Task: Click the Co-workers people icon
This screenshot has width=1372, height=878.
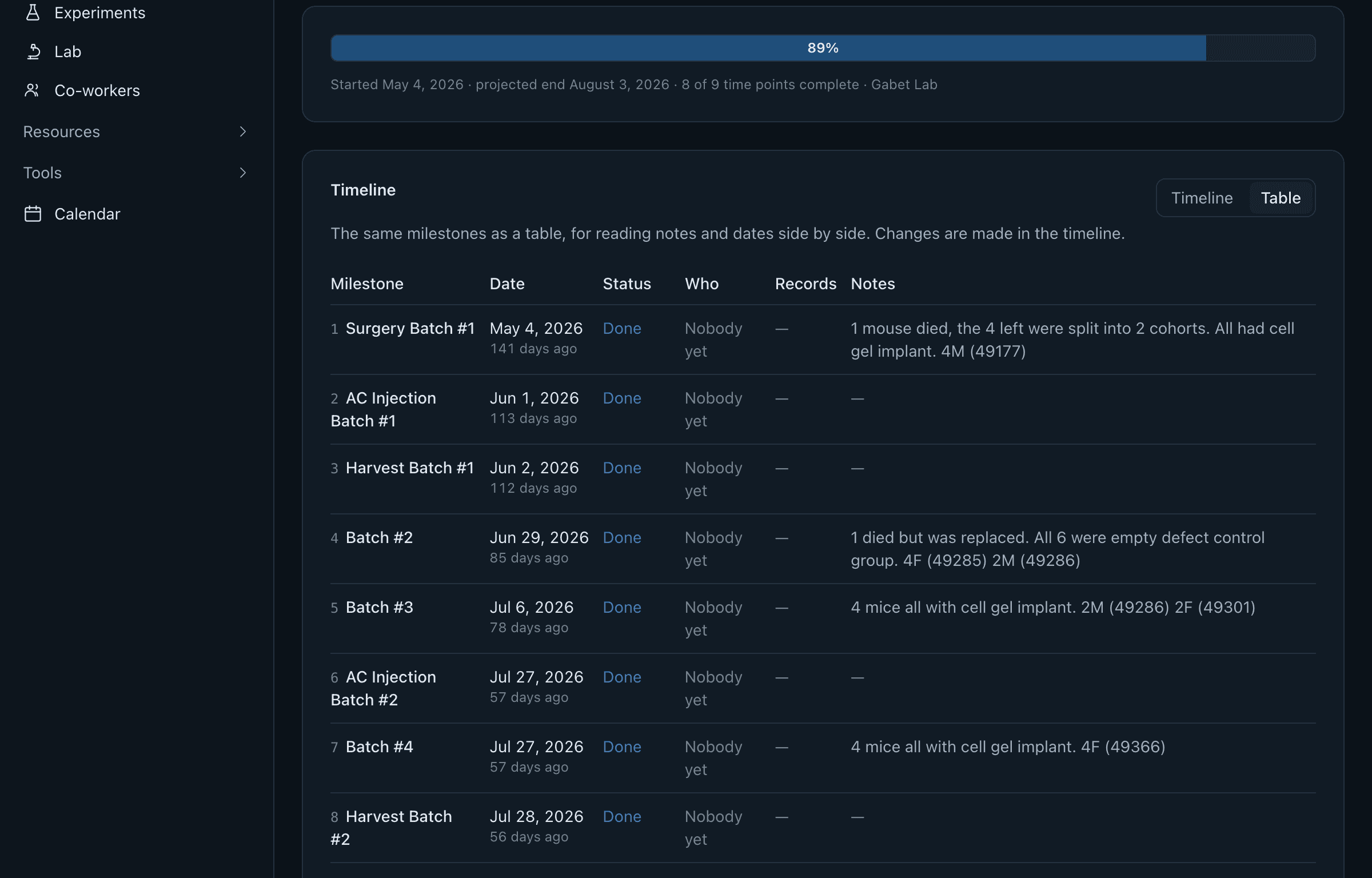Action: (x=32, y=90)
